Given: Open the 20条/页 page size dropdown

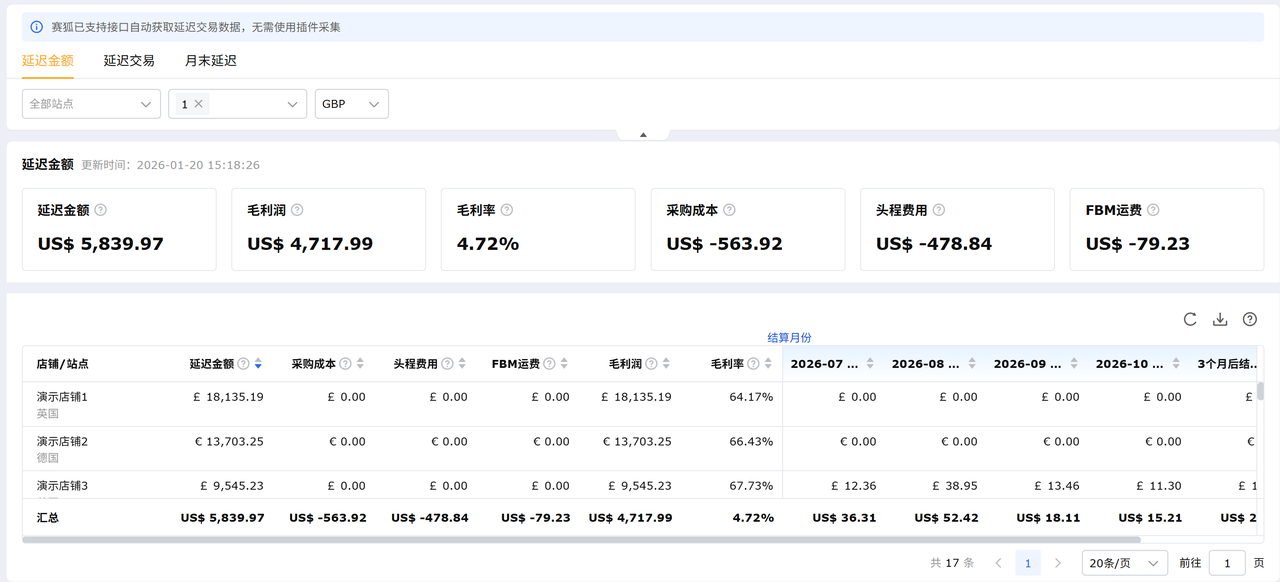Looking at the screenshot, I should coord(1125,563).
